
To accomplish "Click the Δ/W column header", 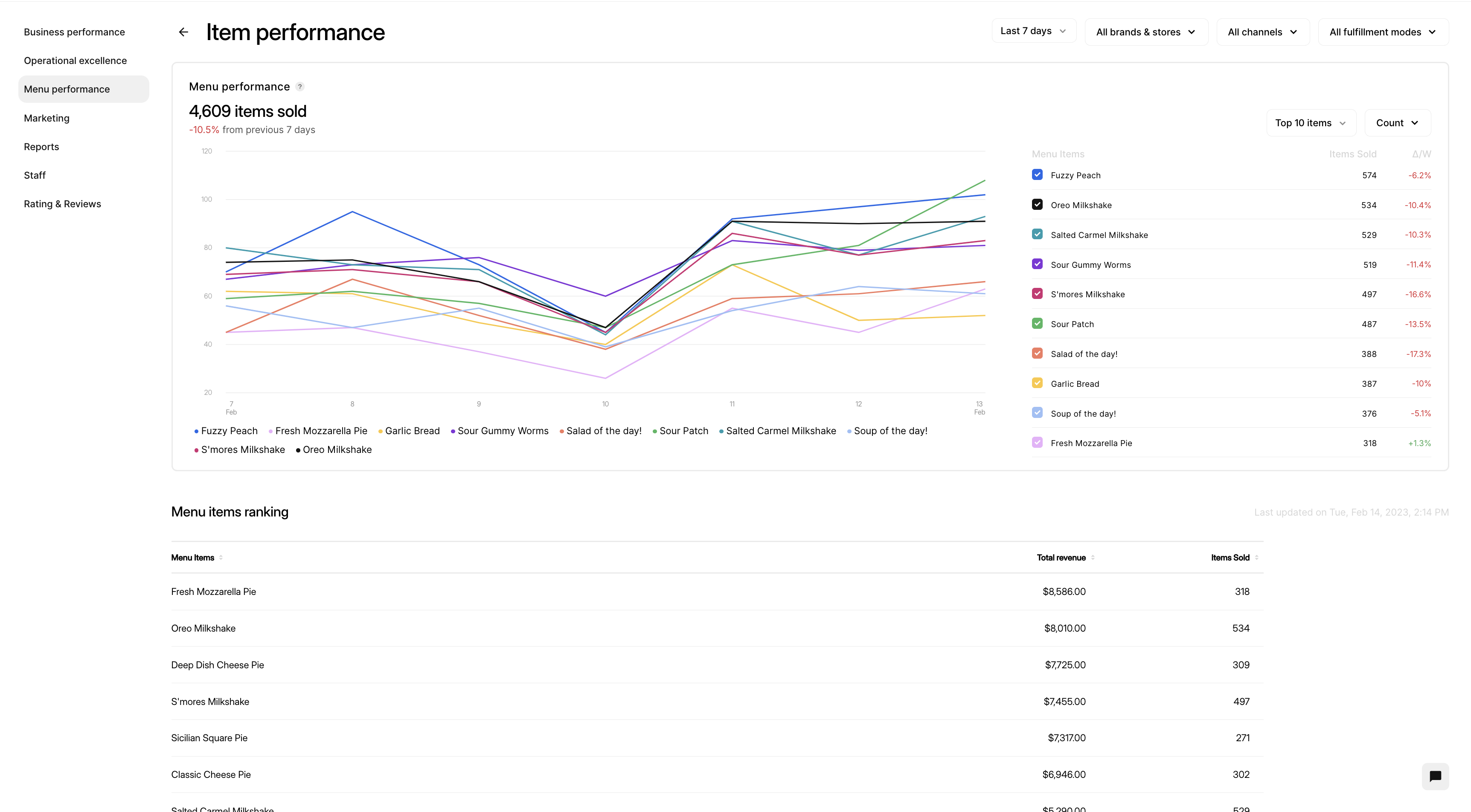I will [1422, 154].
